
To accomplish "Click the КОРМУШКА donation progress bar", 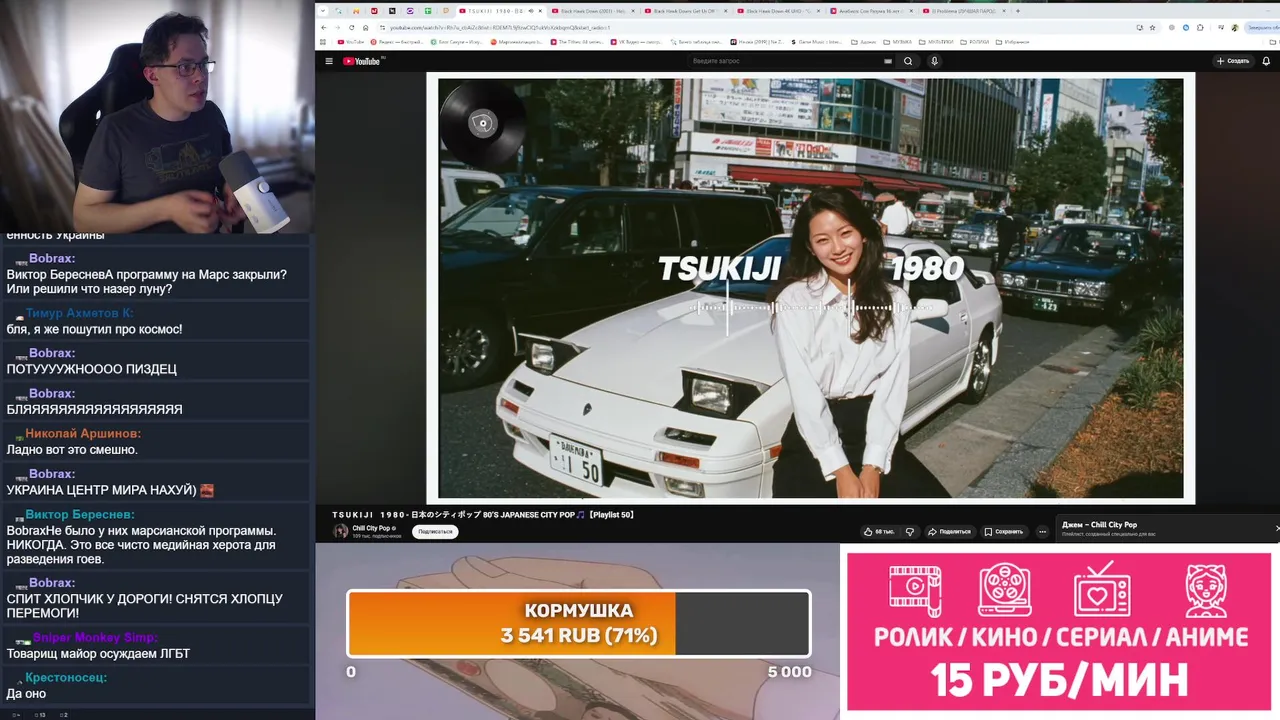I will point(578,623).
